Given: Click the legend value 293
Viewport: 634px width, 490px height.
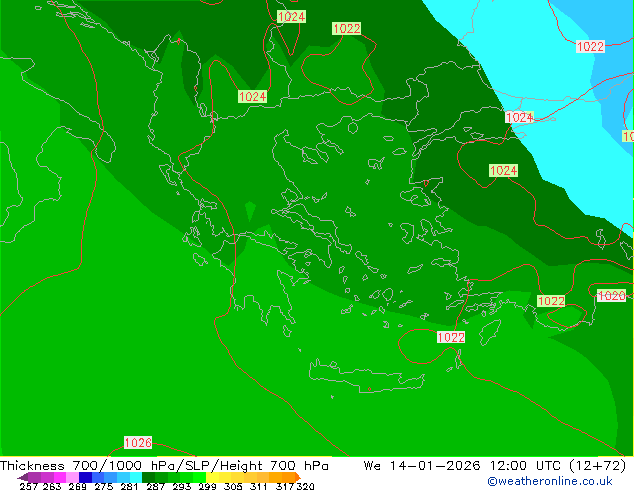Looking at the screenshot, I should coord(182,486).
